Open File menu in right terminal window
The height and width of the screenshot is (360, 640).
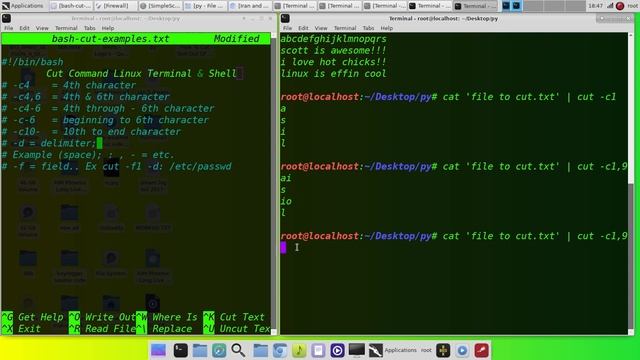coord(287,28)
